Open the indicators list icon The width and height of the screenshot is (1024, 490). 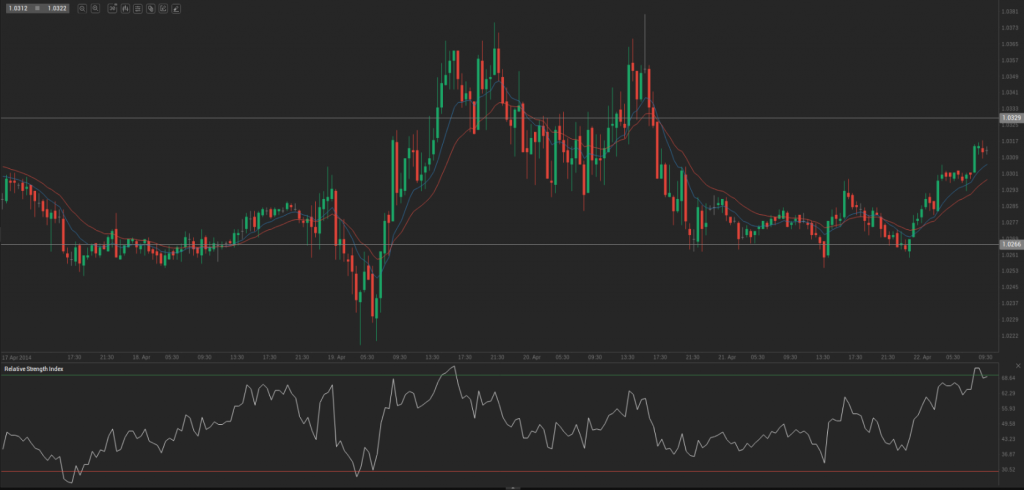click(137, 8)
